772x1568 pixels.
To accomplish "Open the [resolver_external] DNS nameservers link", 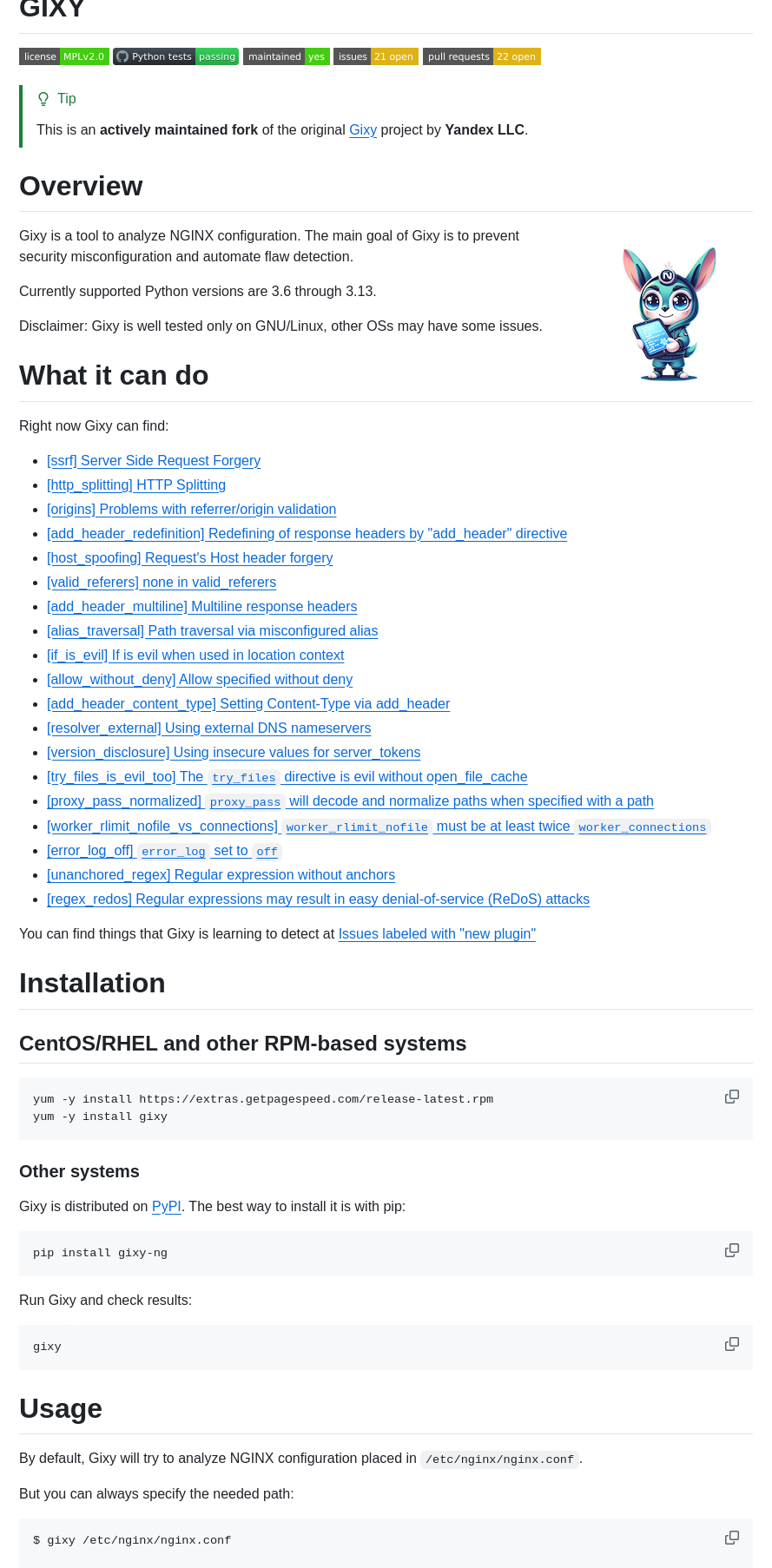I will [208, 728].
